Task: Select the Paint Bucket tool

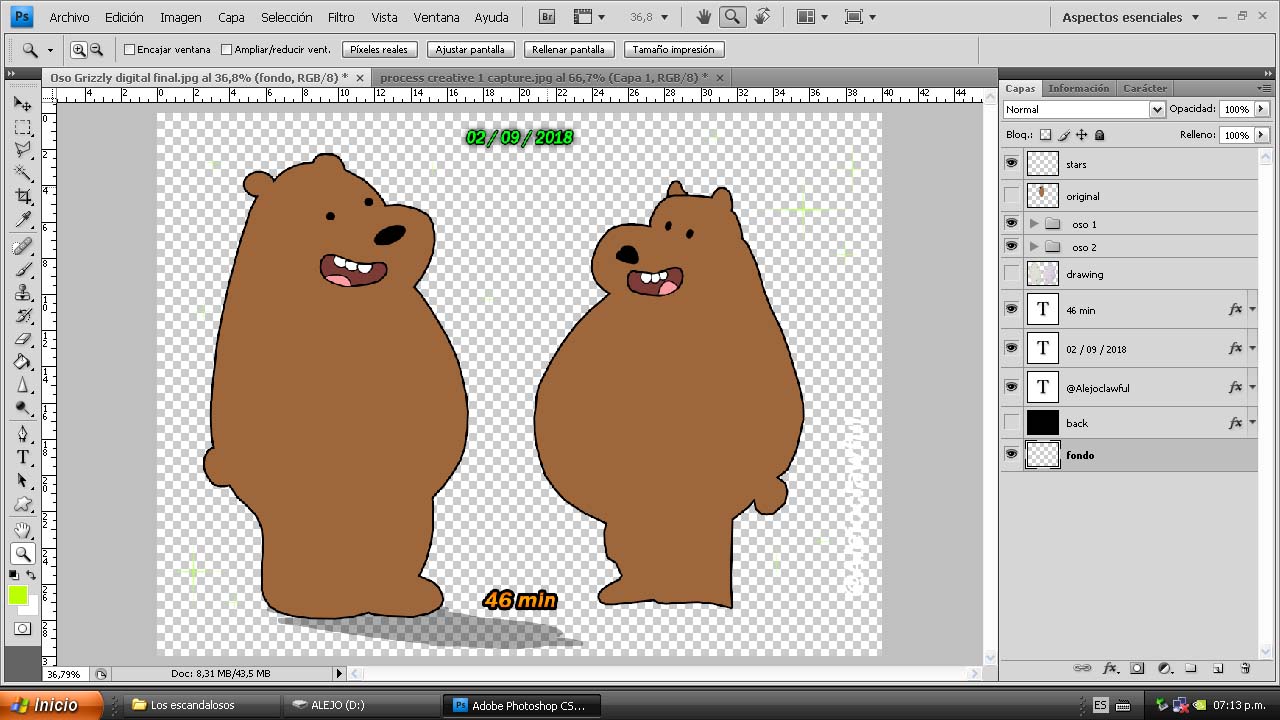Action: 23,363
